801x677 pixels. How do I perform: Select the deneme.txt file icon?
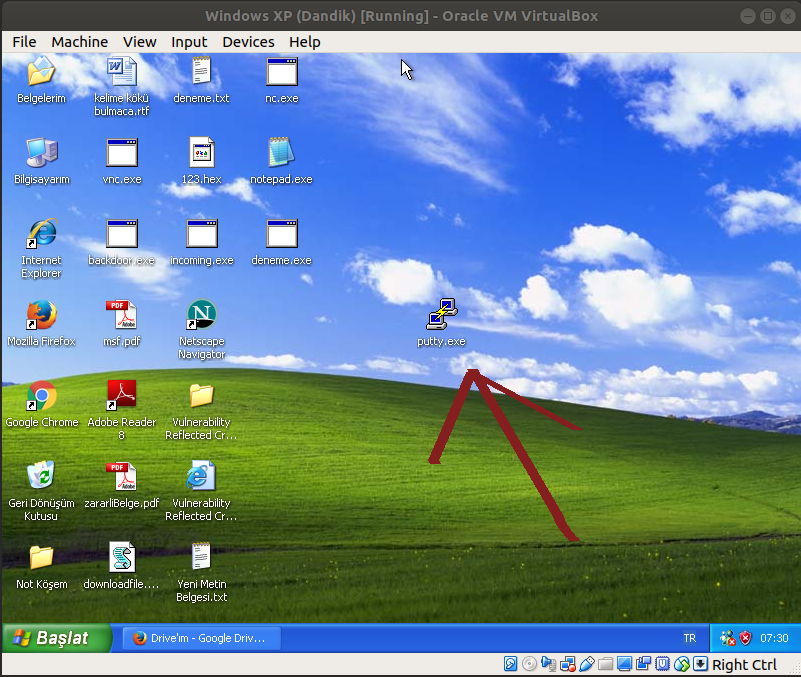tap(201, 72)
